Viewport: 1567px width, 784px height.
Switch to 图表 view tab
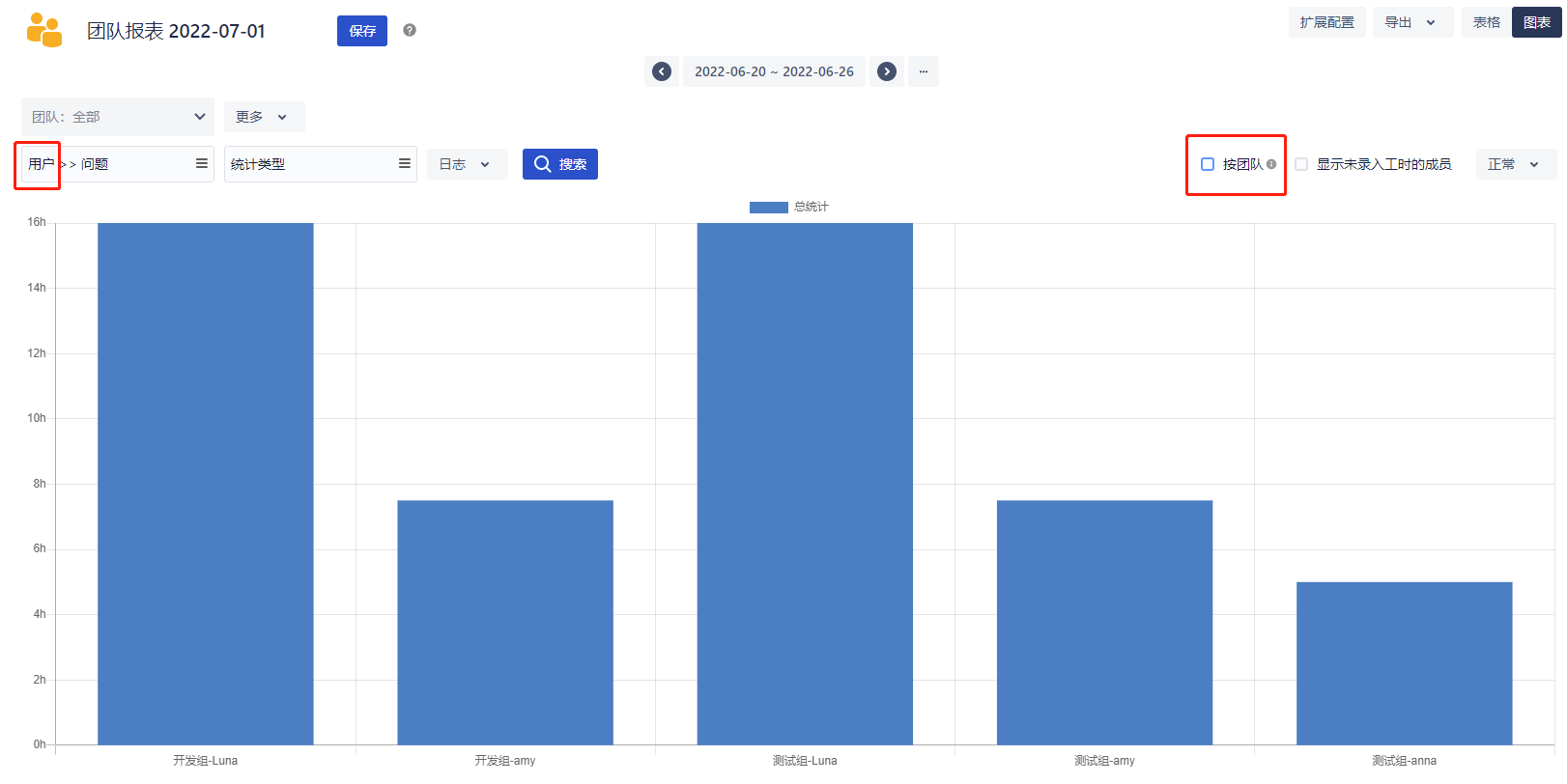[x=1536, y=22]
